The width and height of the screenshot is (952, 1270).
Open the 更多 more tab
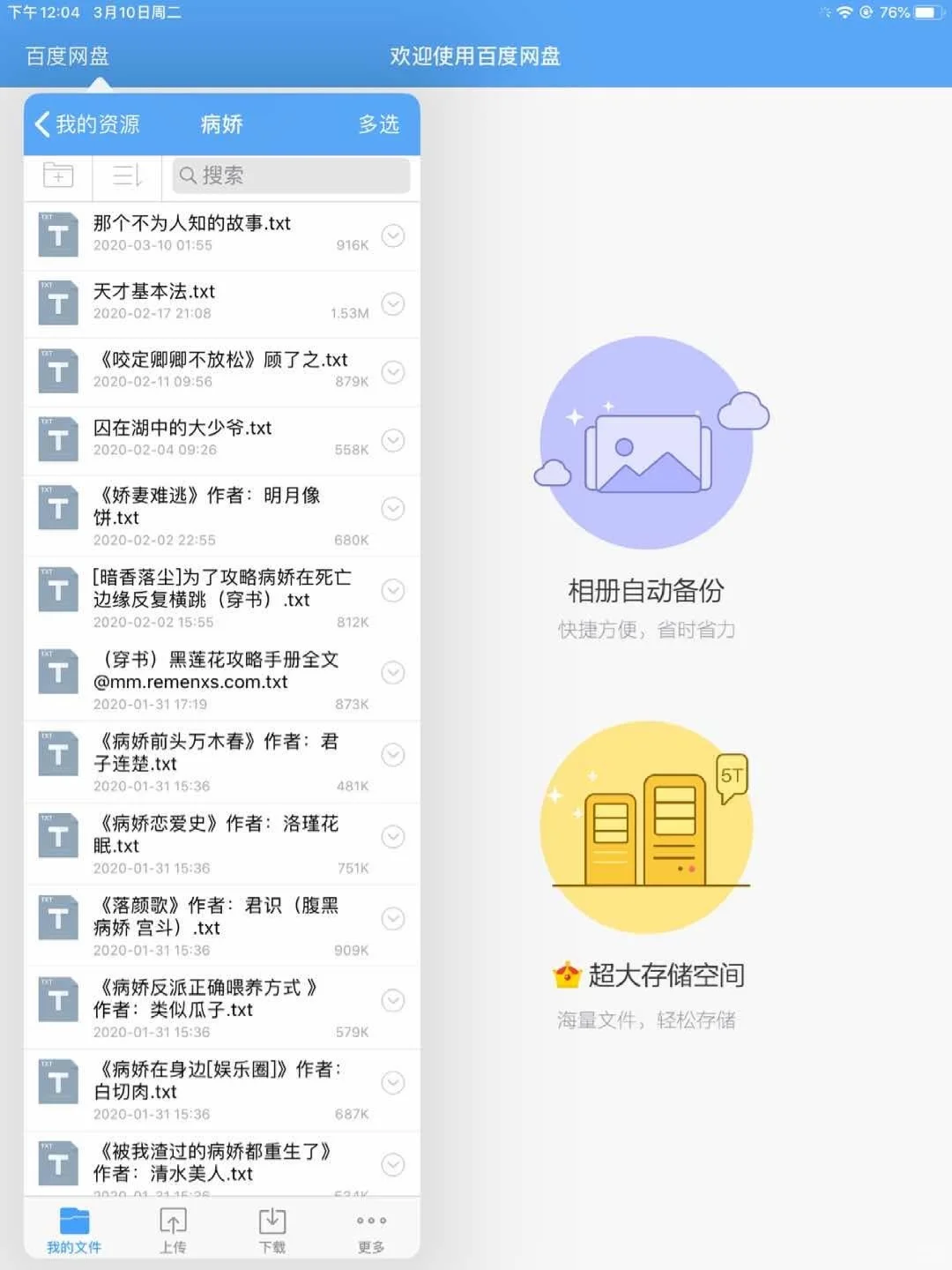point(371,1232)
